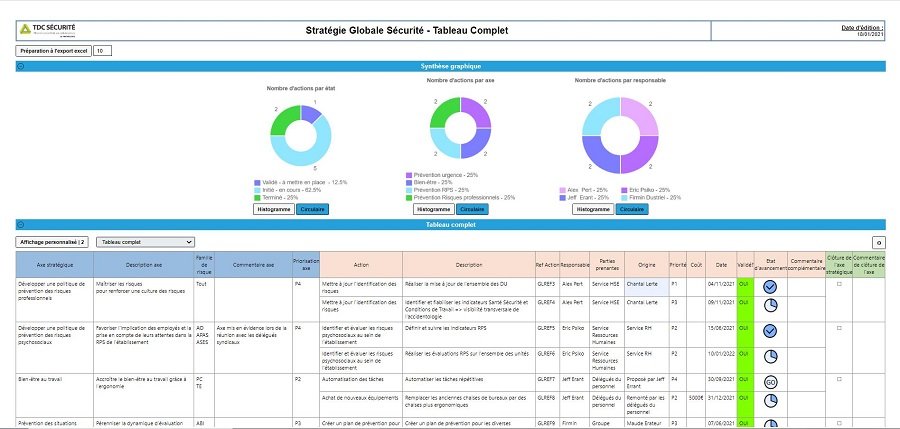Click the green OUI cell for GLREF7
Screen dimensions: 900x429
745,382
